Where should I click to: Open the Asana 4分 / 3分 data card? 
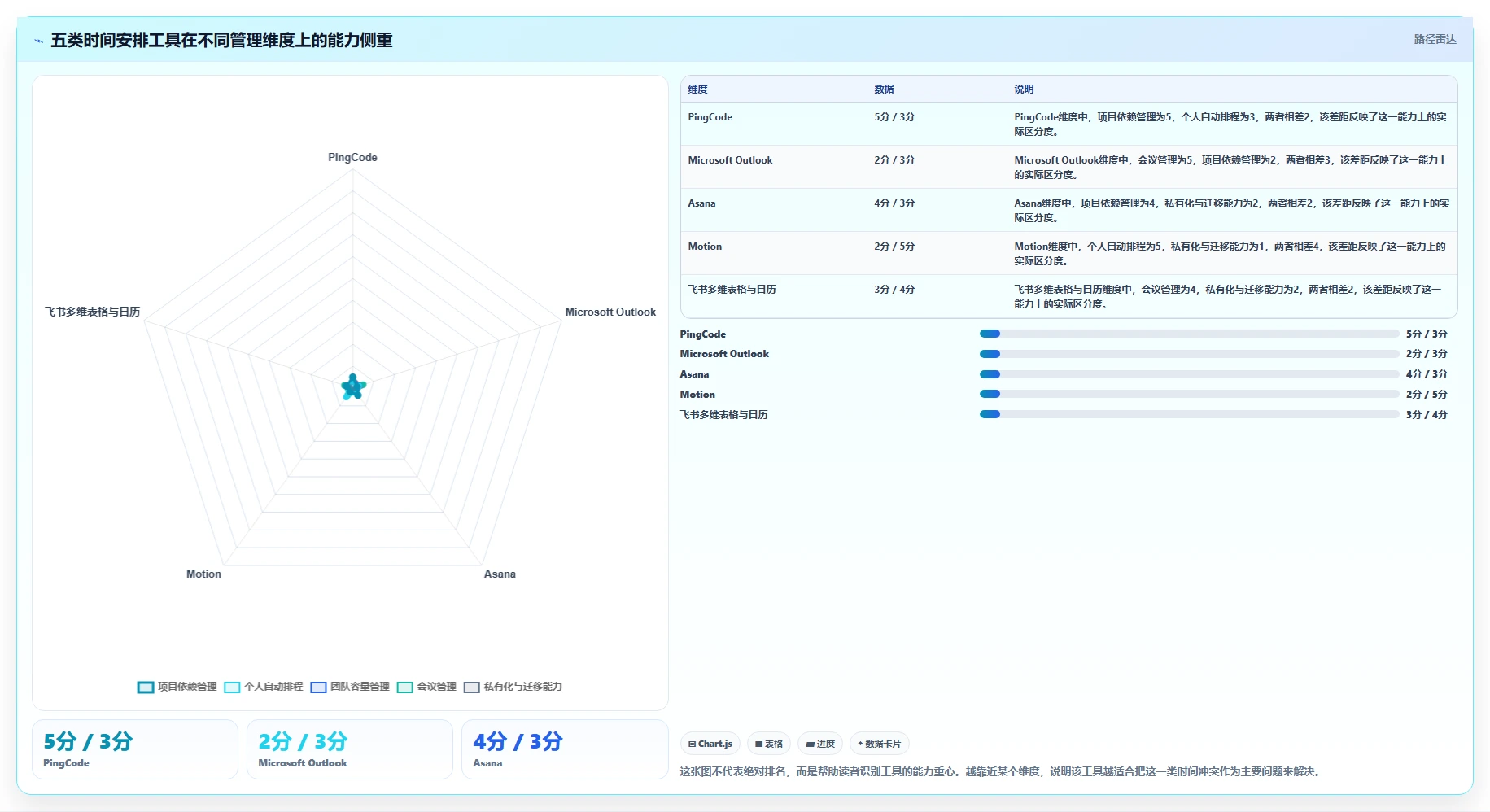pyautogui.click(x=565, y=749)
